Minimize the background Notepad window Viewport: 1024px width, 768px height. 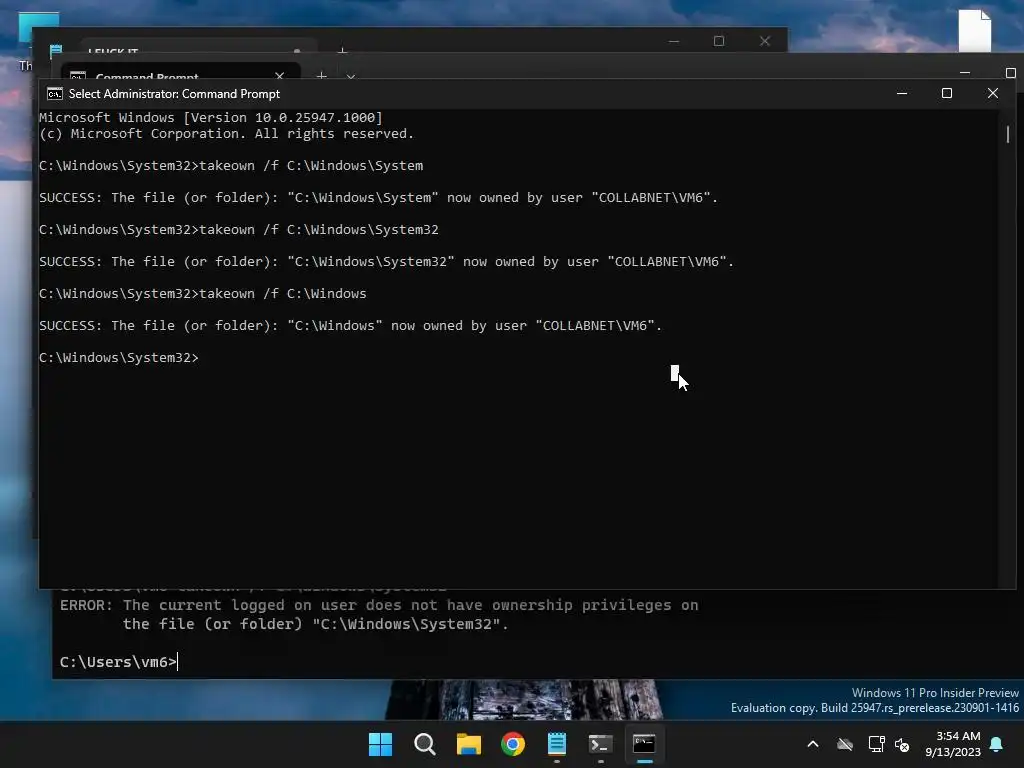(x=674, y=41)
